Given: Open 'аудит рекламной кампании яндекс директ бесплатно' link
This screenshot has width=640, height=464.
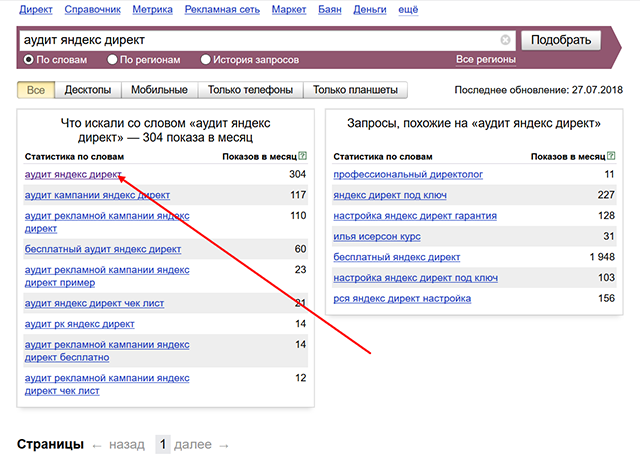Looking at the screenshot, I should 107,351.
